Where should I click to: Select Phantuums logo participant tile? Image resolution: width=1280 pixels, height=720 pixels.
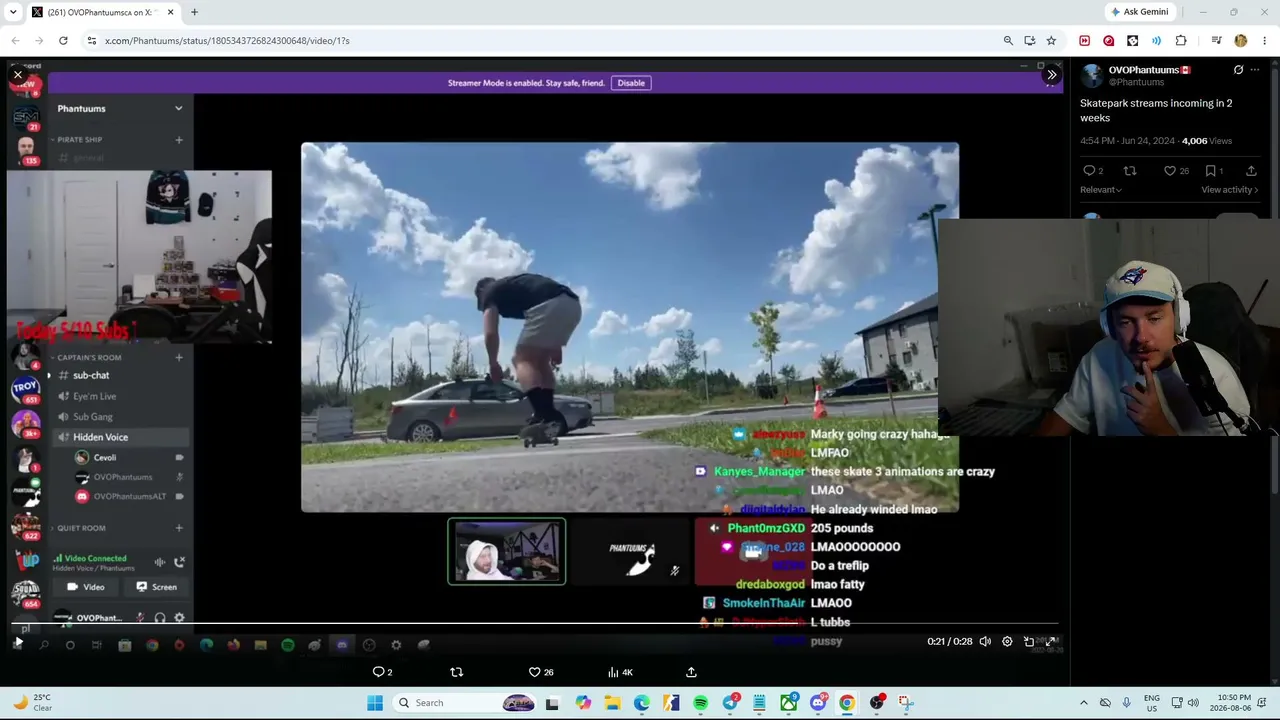click(632, 551)
